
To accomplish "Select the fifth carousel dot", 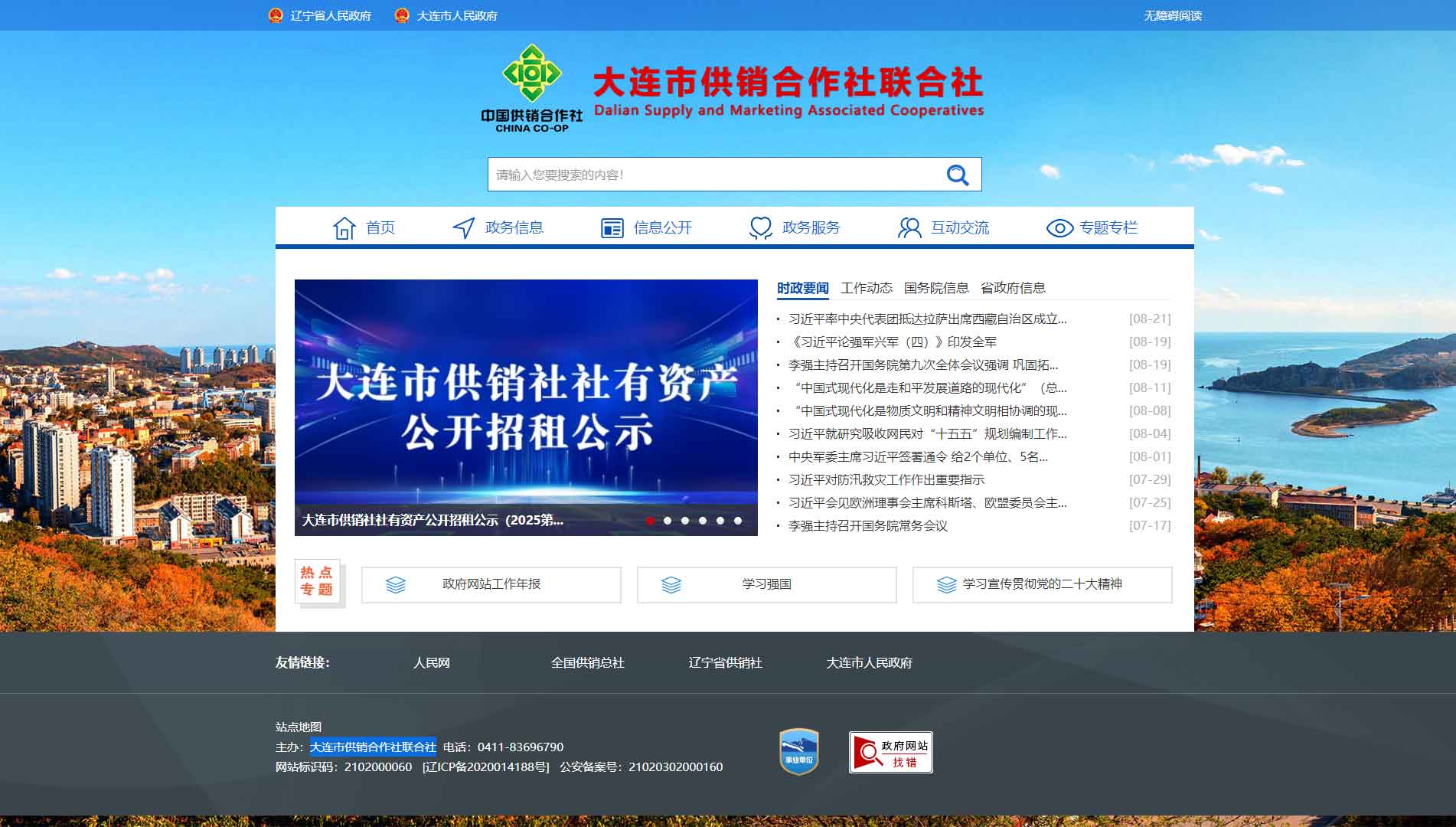I will 720,521.
